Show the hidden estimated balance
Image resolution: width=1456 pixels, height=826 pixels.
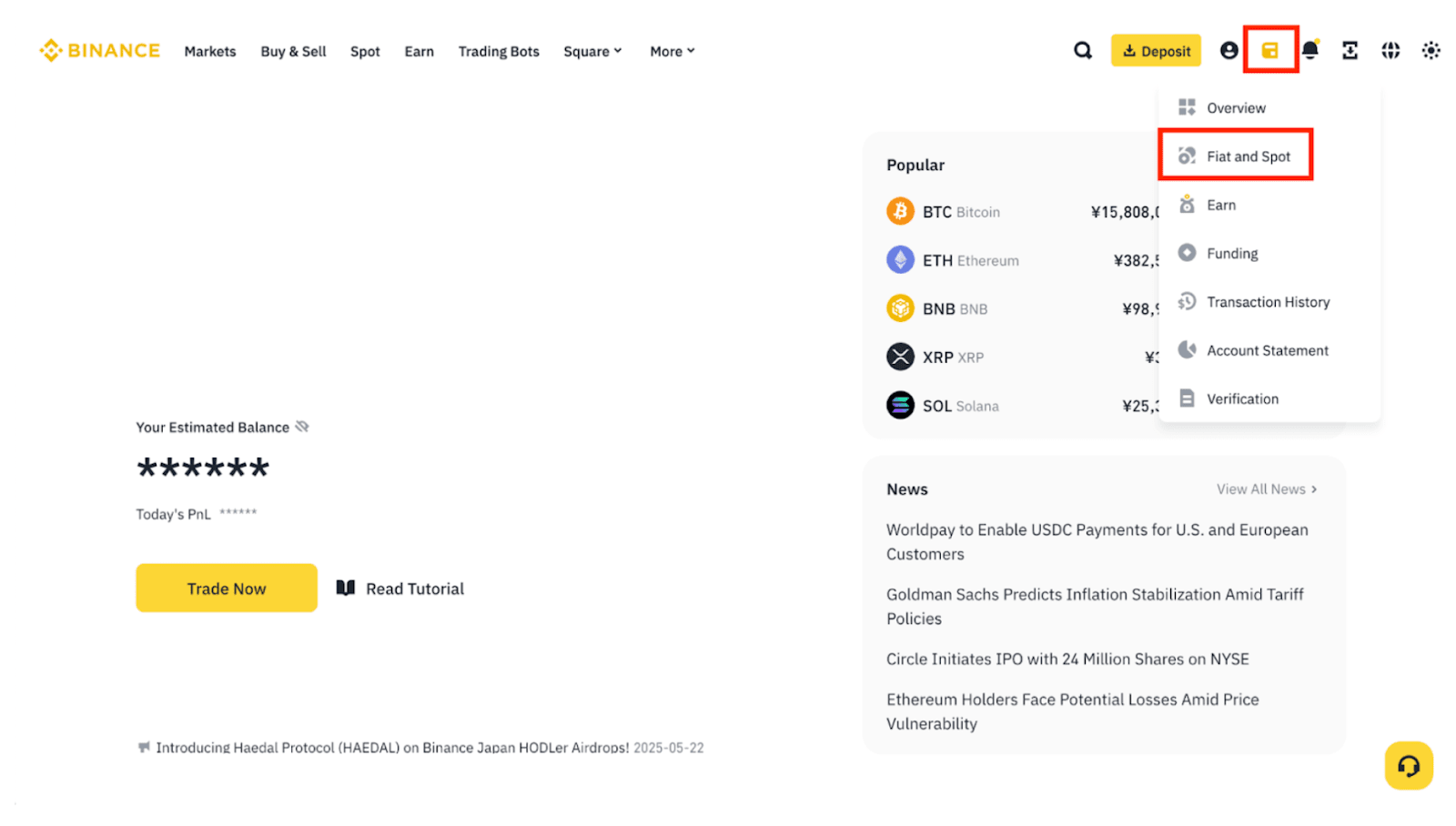point(302,427)
